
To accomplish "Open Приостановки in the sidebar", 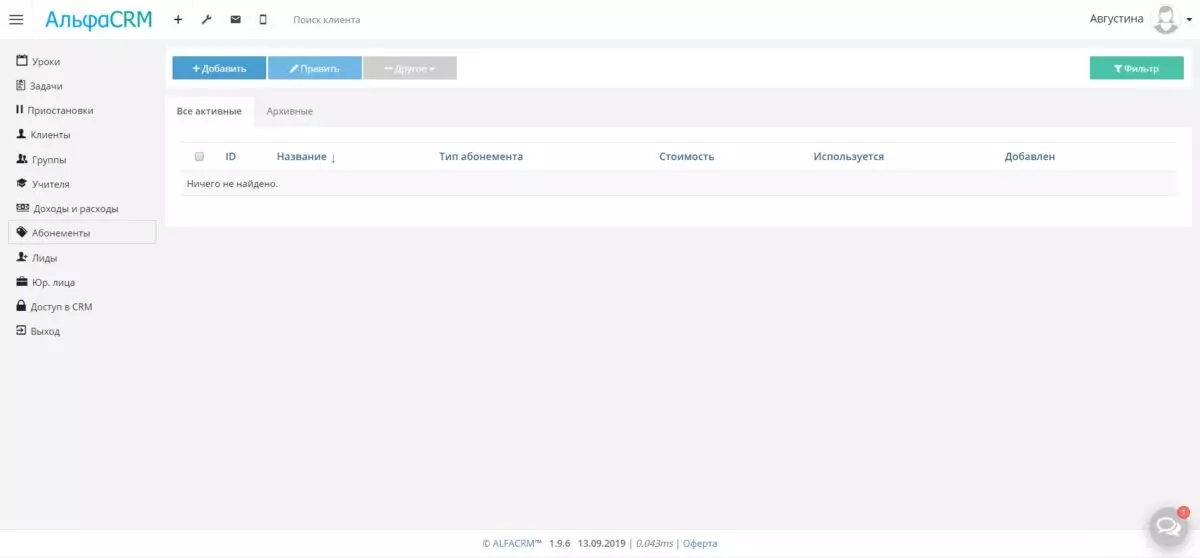I will click(82, 110).
